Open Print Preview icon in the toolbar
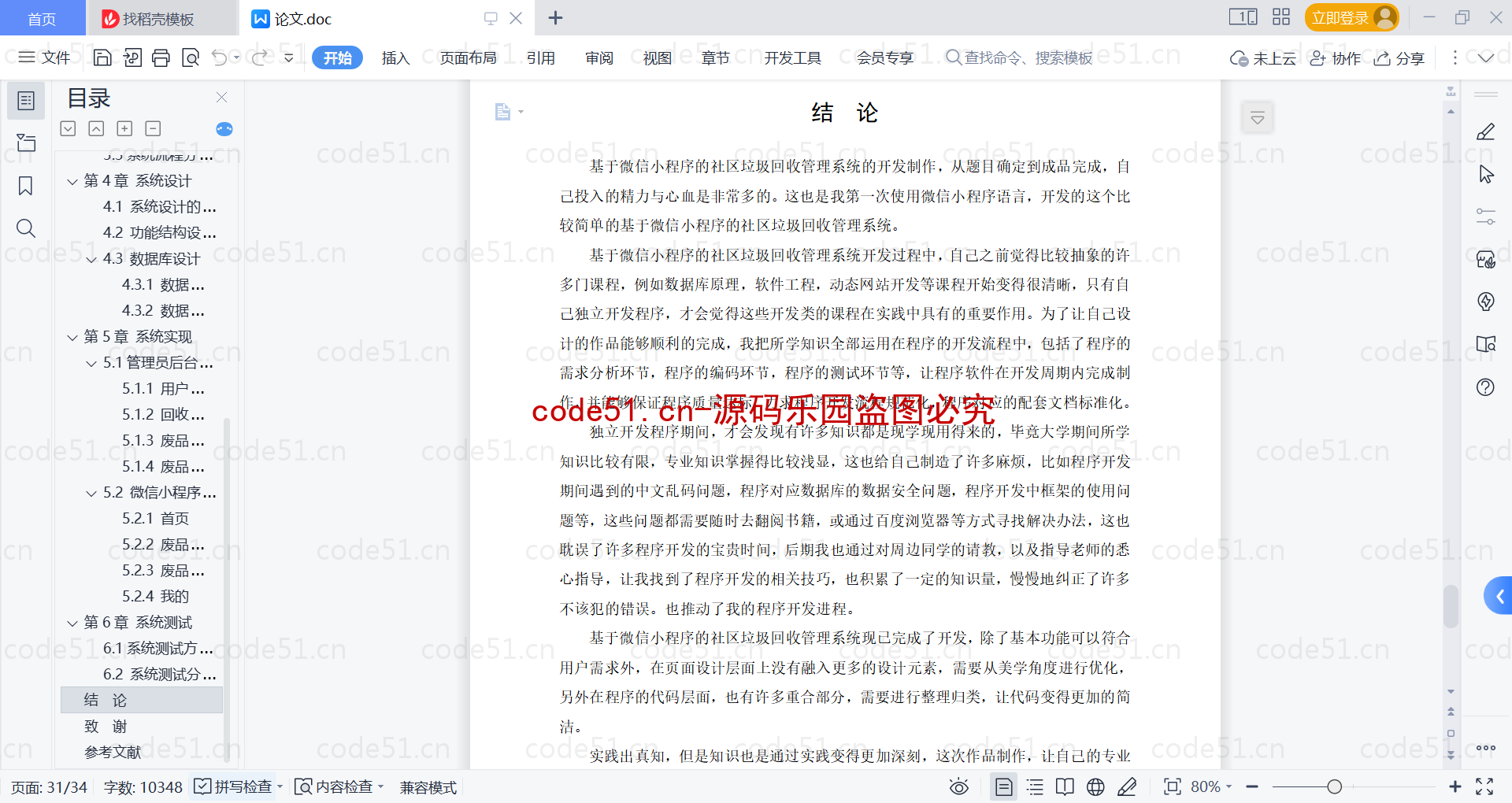 click(x=191, y=57)
